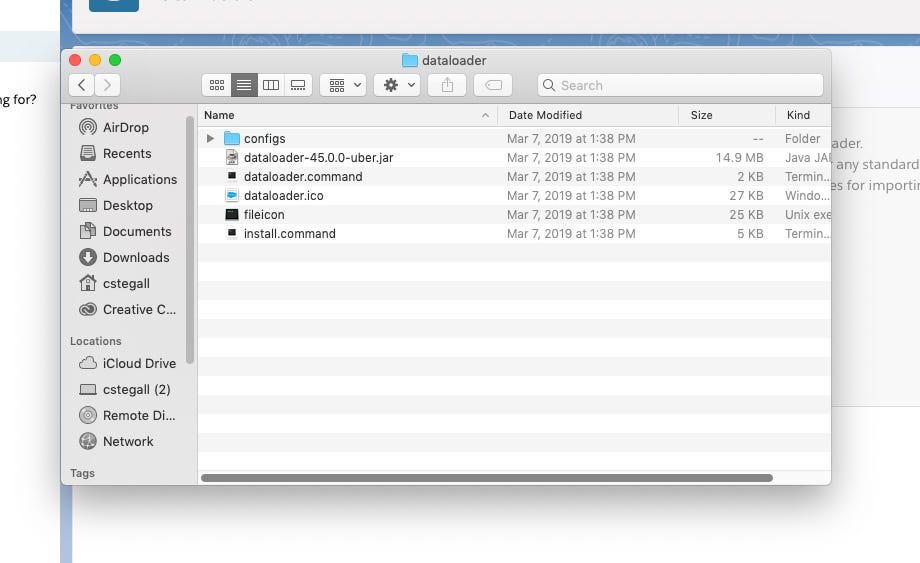The height and width of the screenshot is (563, 920).
Task: Sort files by Name column header
Action: [340, 115]
